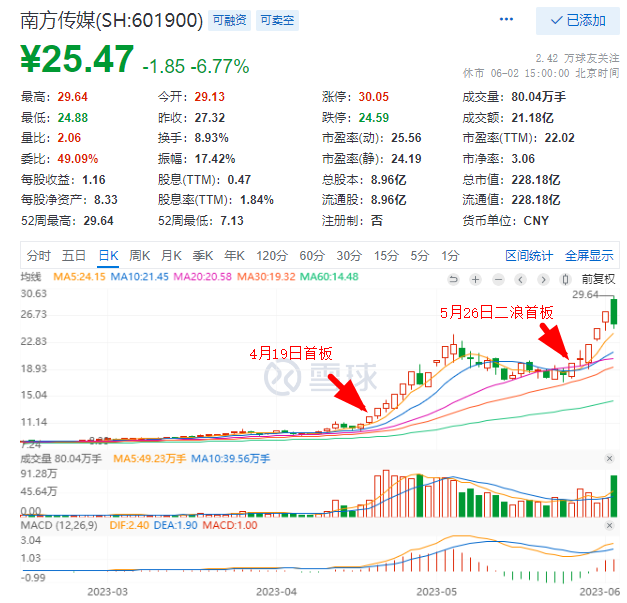Click the MA30:19.32 legend label

(266, 277)
